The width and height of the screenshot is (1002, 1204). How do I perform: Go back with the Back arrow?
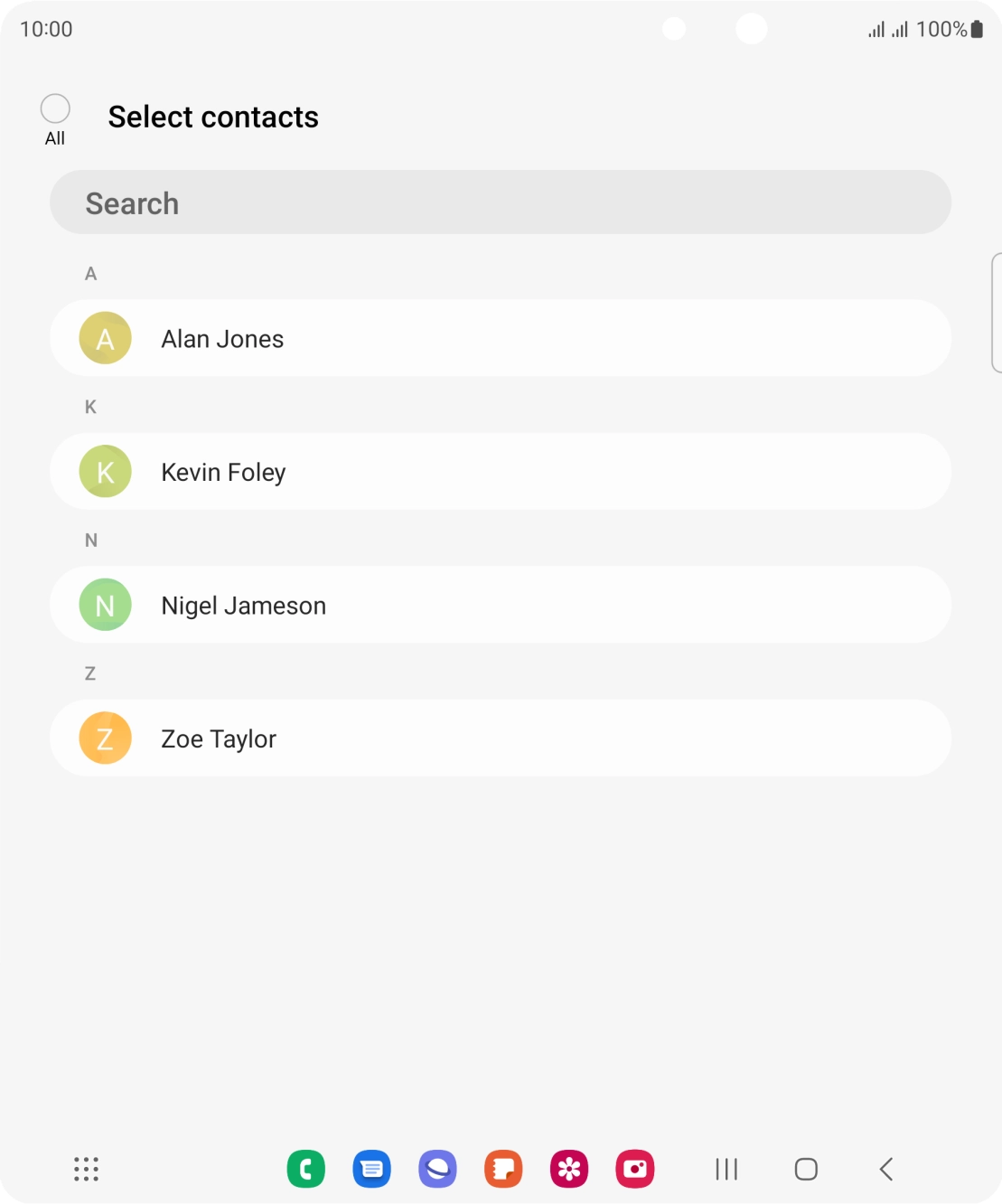(x=886, y=1169)
